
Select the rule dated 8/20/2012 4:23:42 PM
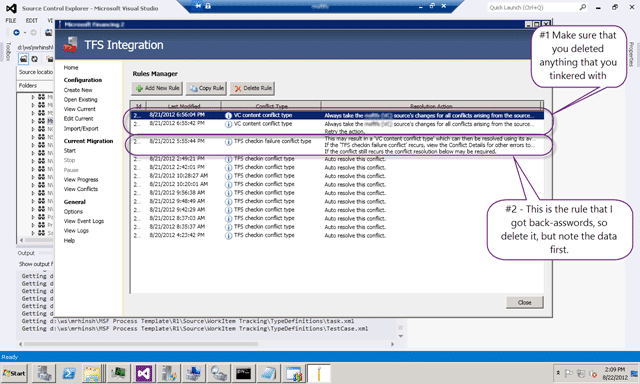(337, 235)
